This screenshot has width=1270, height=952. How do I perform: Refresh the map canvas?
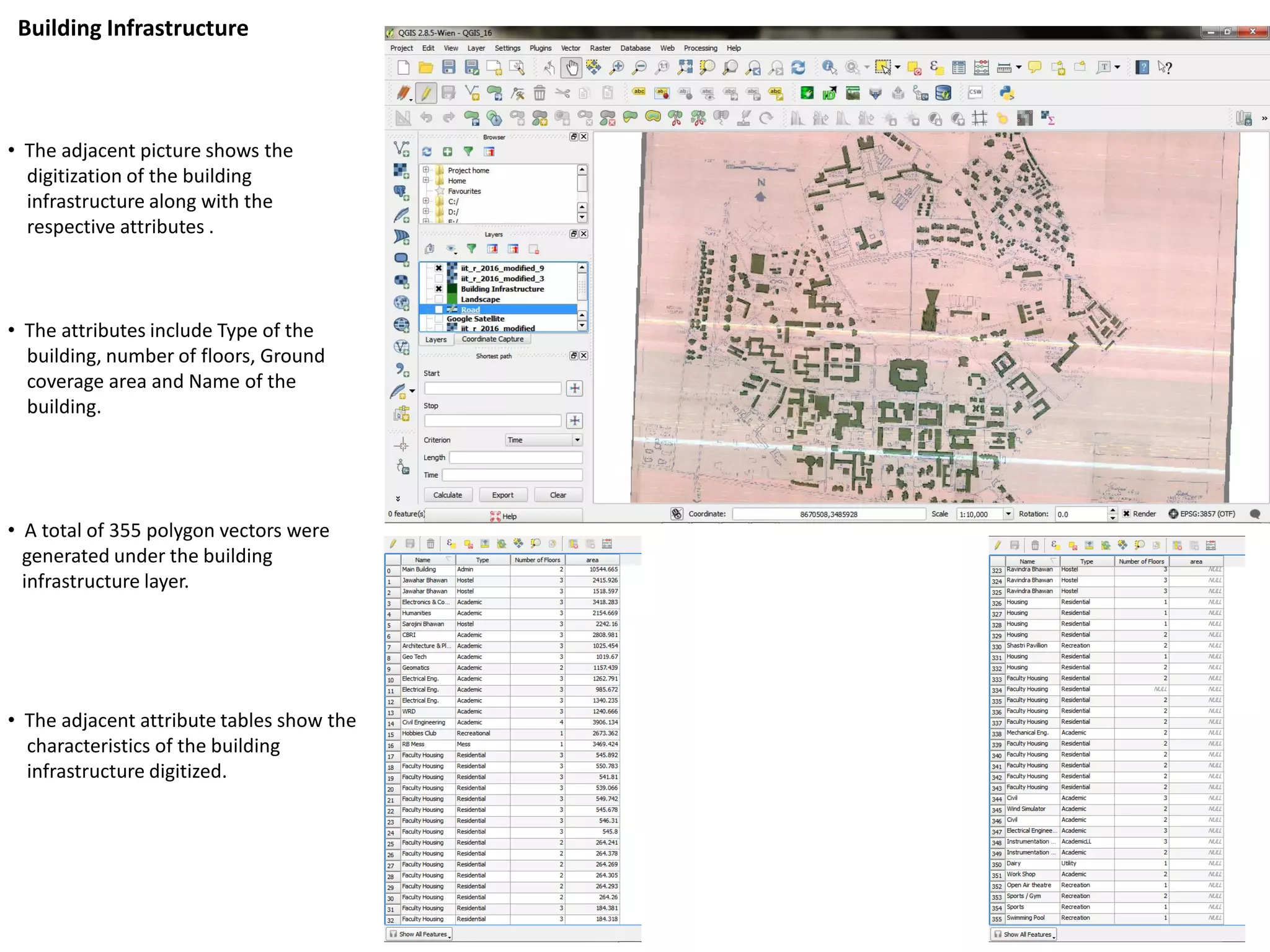tap(799, 68)
